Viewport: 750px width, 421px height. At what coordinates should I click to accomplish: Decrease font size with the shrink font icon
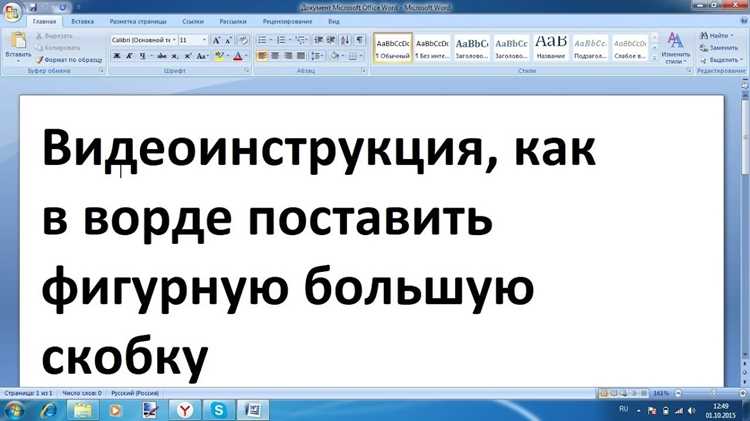tap(228, 40)
